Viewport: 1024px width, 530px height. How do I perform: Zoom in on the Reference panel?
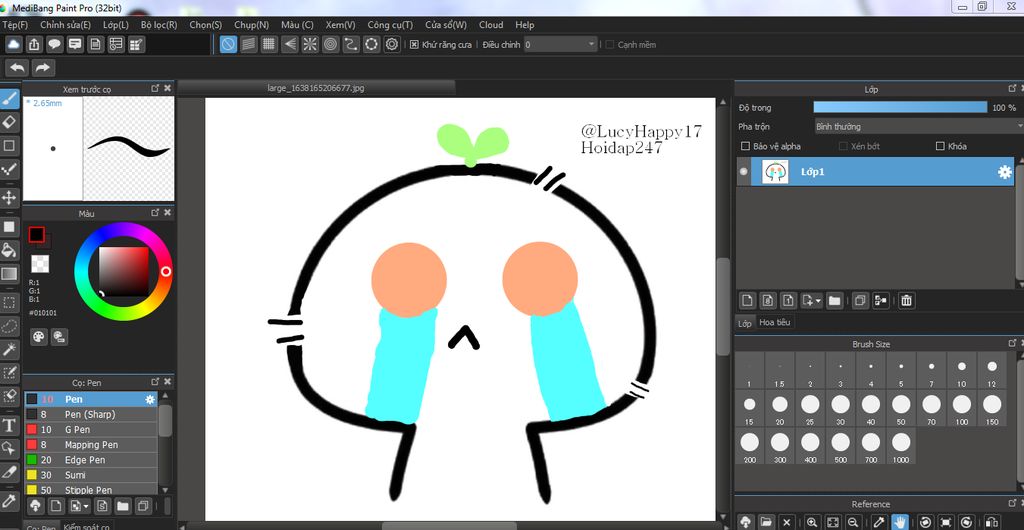tap(812, 522)
